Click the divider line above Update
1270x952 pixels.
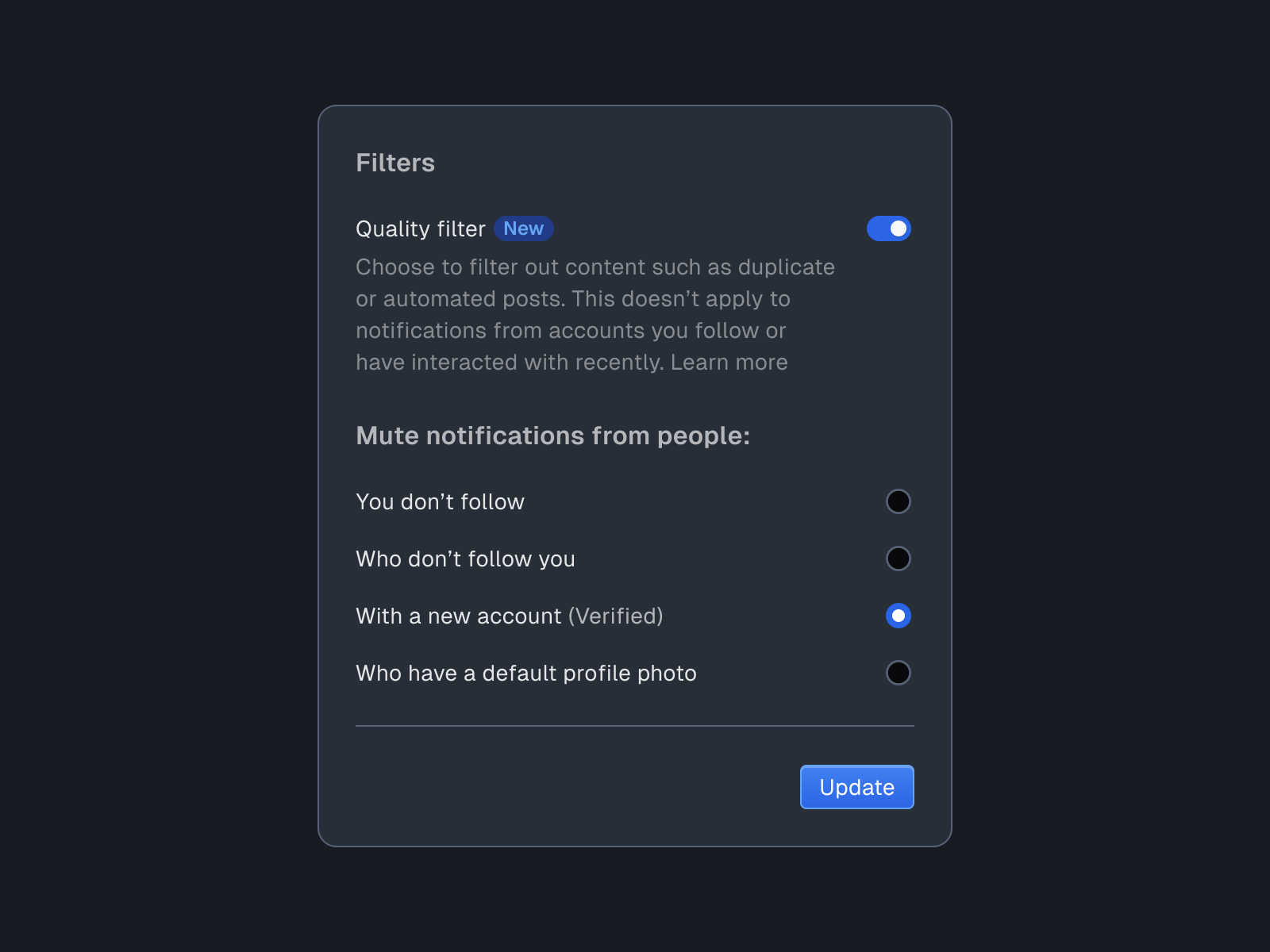pos(634,724)
